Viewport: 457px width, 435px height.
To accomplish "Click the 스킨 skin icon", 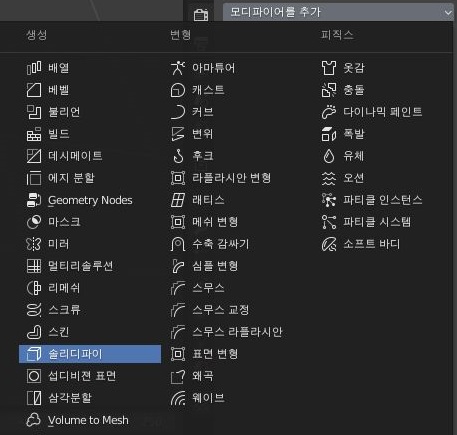I will point(34,332).
